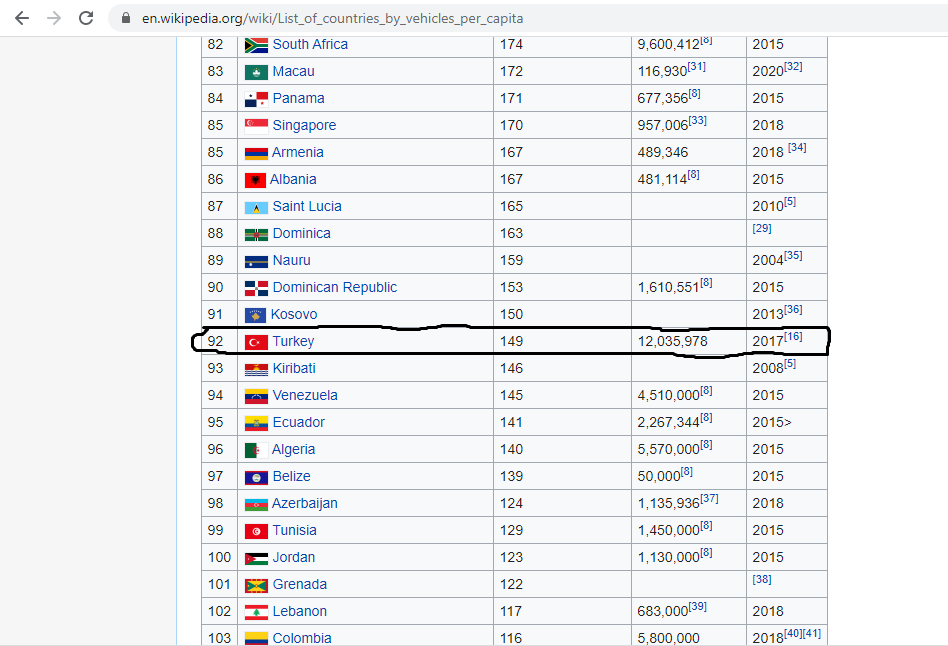Open the Singapore article link

click(304, 125)
